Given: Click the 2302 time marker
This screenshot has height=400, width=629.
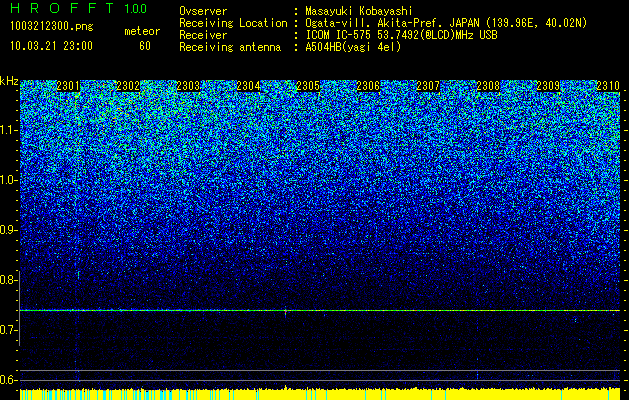Looking at the screenshot, I should tap(128, 86).
